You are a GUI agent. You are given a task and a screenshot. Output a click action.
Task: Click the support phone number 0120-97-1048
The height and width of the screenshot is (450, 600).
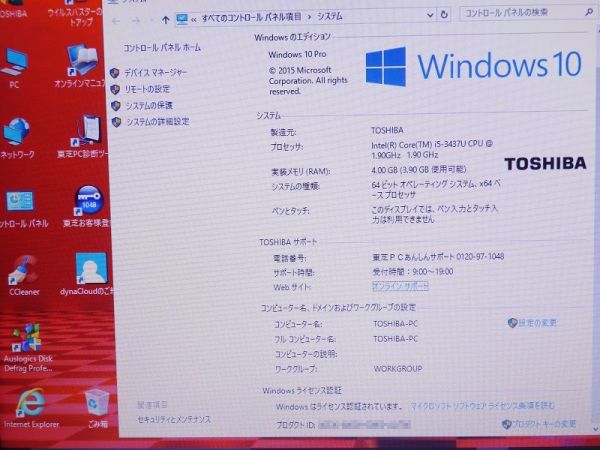pos(480,256)
